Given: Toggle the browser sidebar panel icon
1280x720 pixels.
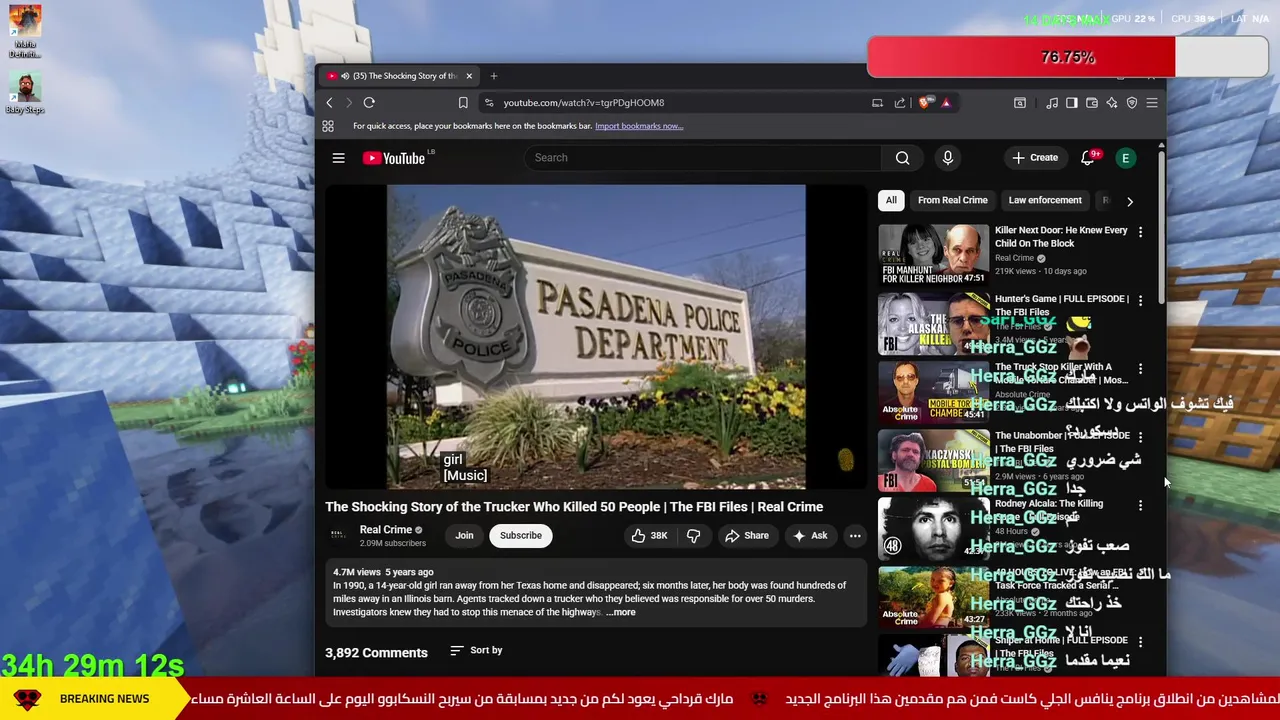Looking at the screenshot, I should pos(1072,103).
